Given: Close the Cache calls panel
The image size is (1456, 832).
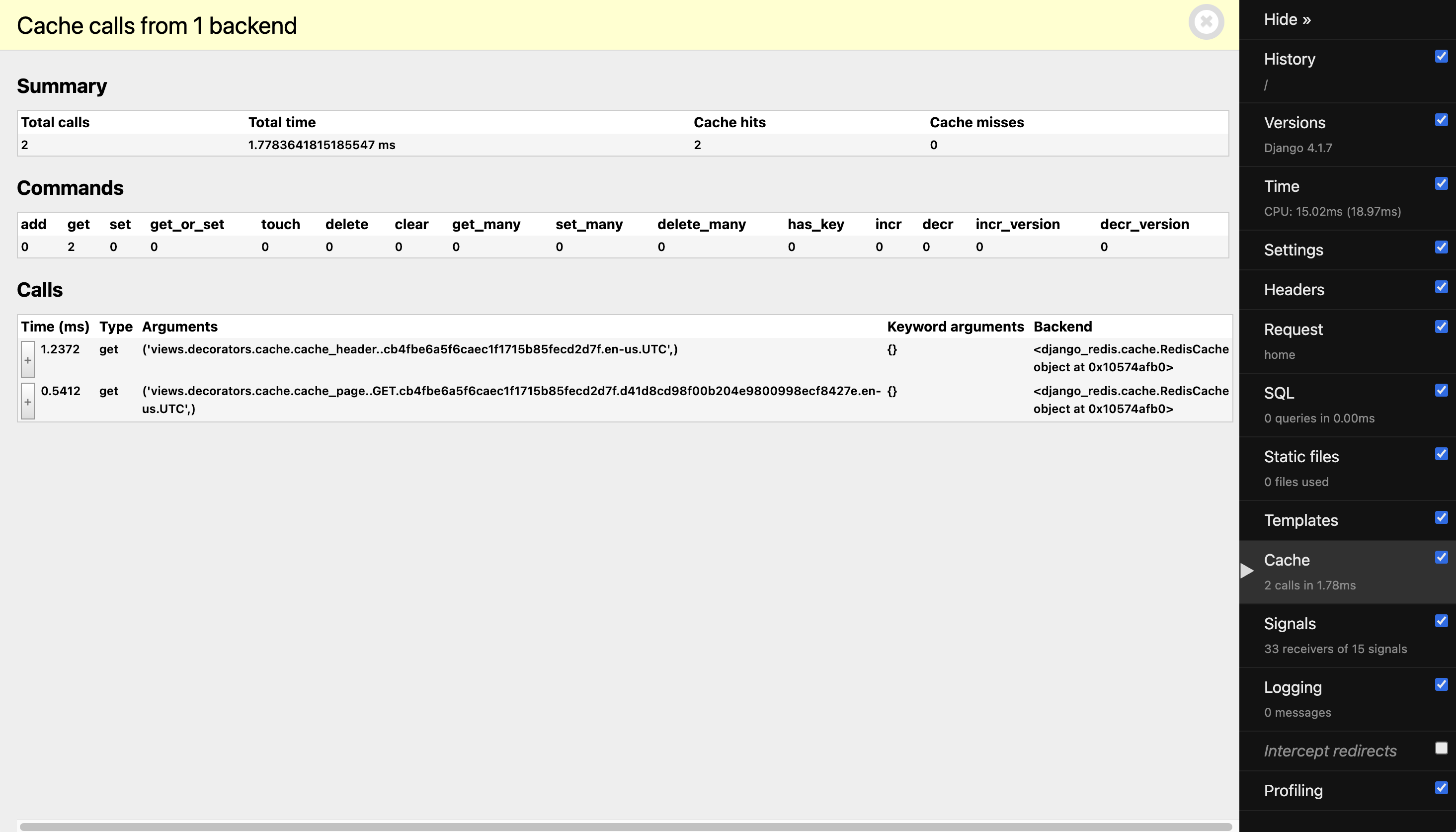Looking at the screenshot, I should (1206, 22).
